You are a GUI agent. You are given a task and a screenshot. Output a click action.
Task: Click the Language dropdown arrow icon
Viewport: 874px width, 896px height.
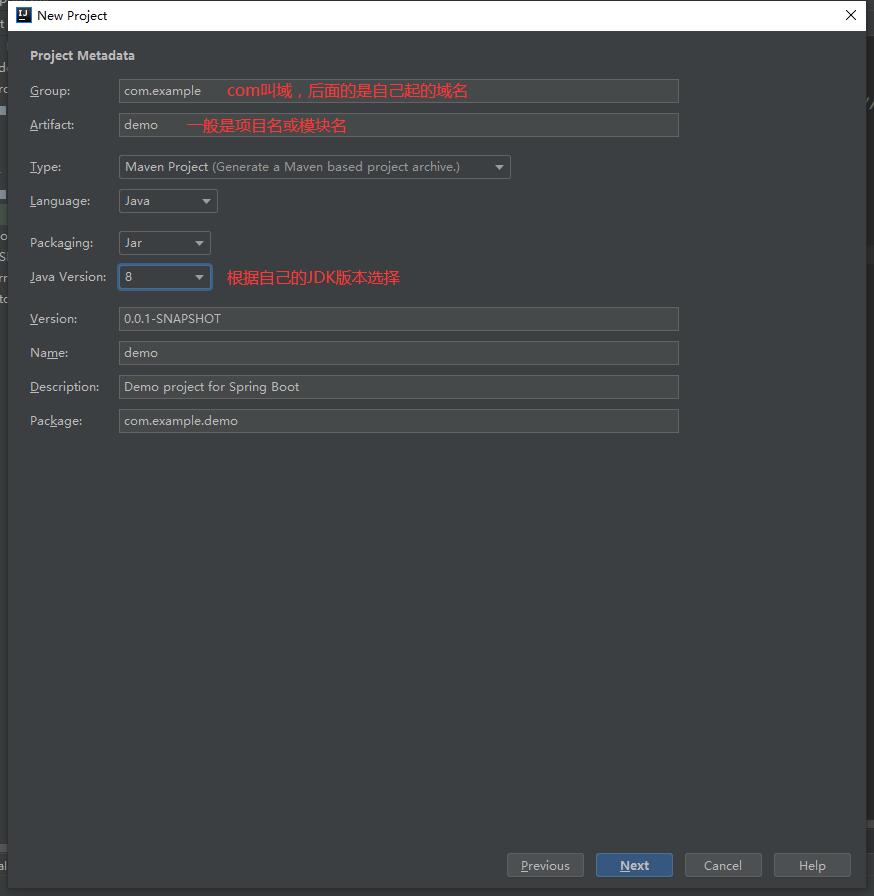point(206,201)
